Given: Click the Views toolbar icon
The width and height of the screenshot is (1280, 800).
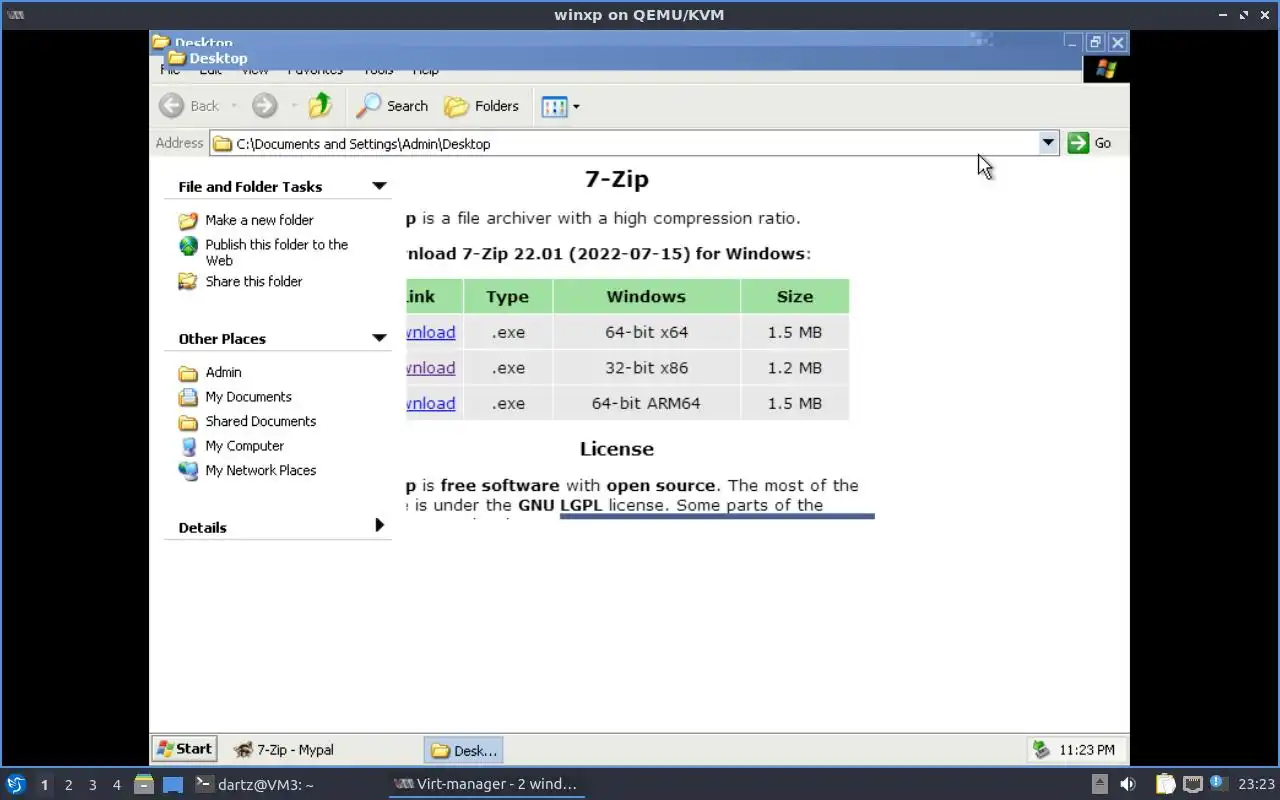Looking at the screenshot, I should point(554,106).
